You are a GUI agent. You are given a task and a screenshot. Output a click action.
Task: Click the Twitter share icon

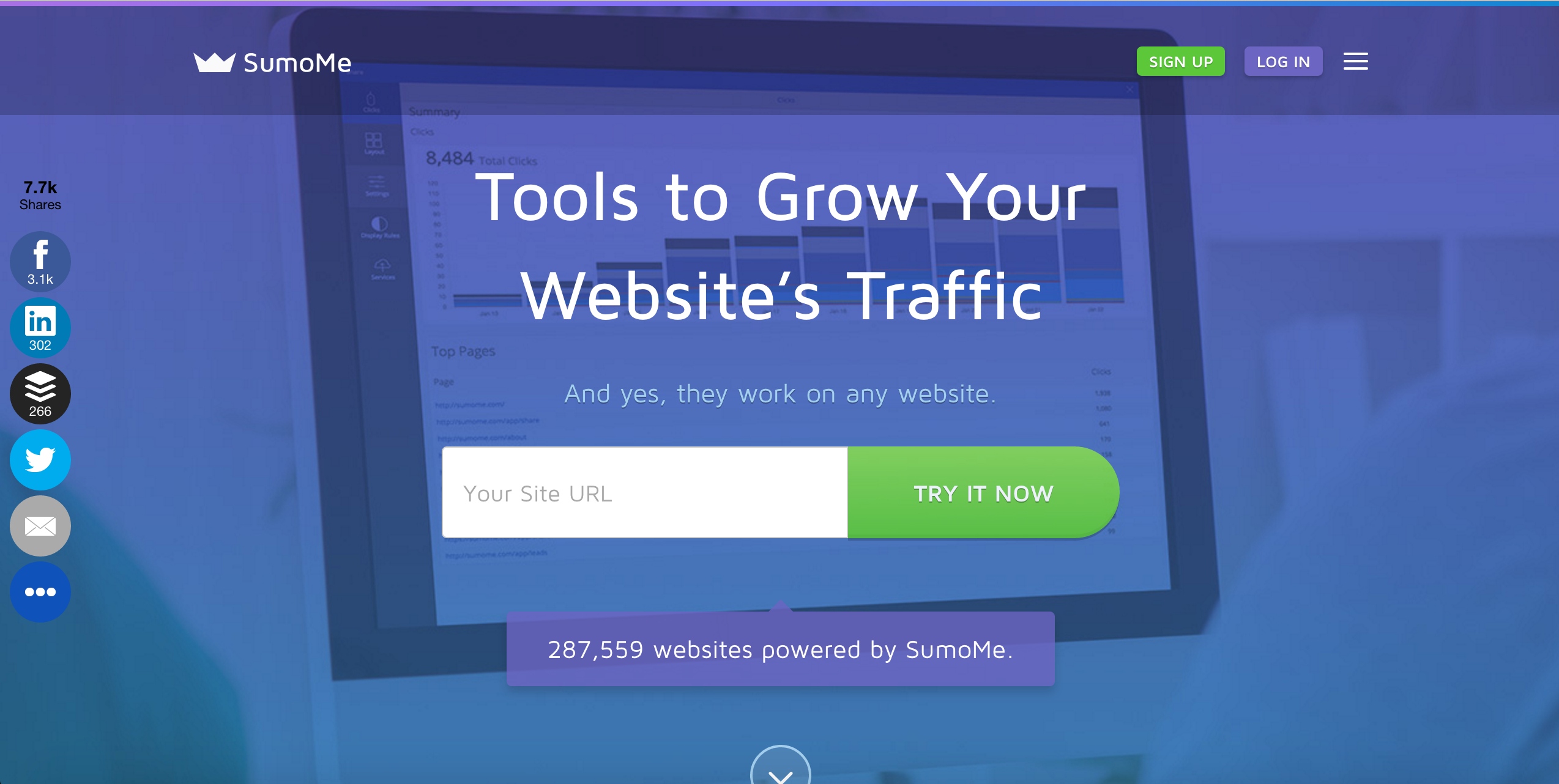[40, 460]
